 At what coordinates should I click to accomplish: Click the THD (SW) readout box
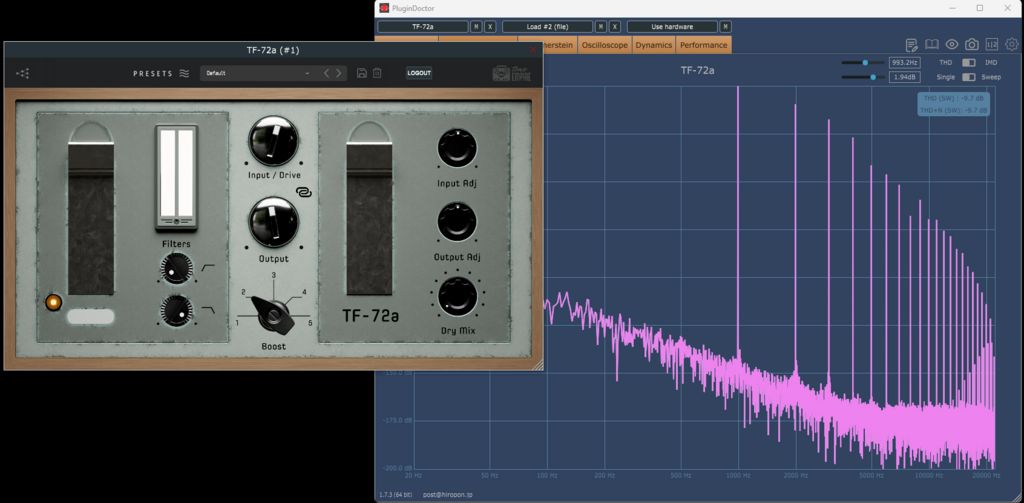[953, 104]
